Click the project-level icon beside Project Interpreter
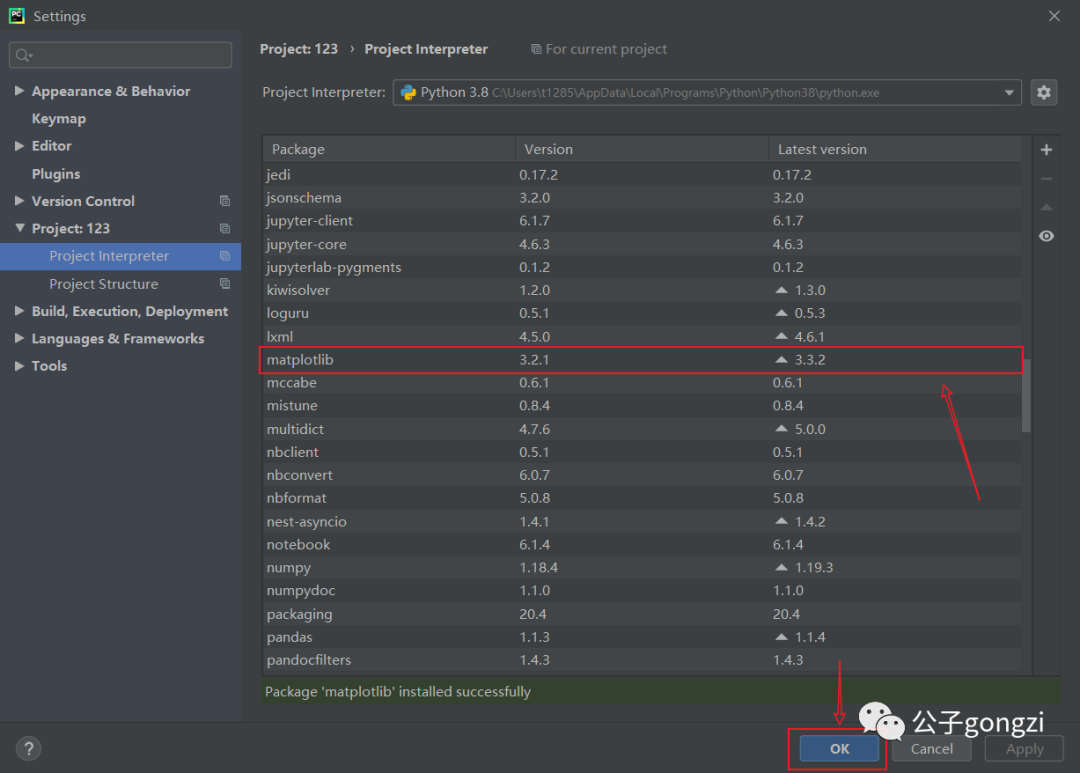 point(225,256)
